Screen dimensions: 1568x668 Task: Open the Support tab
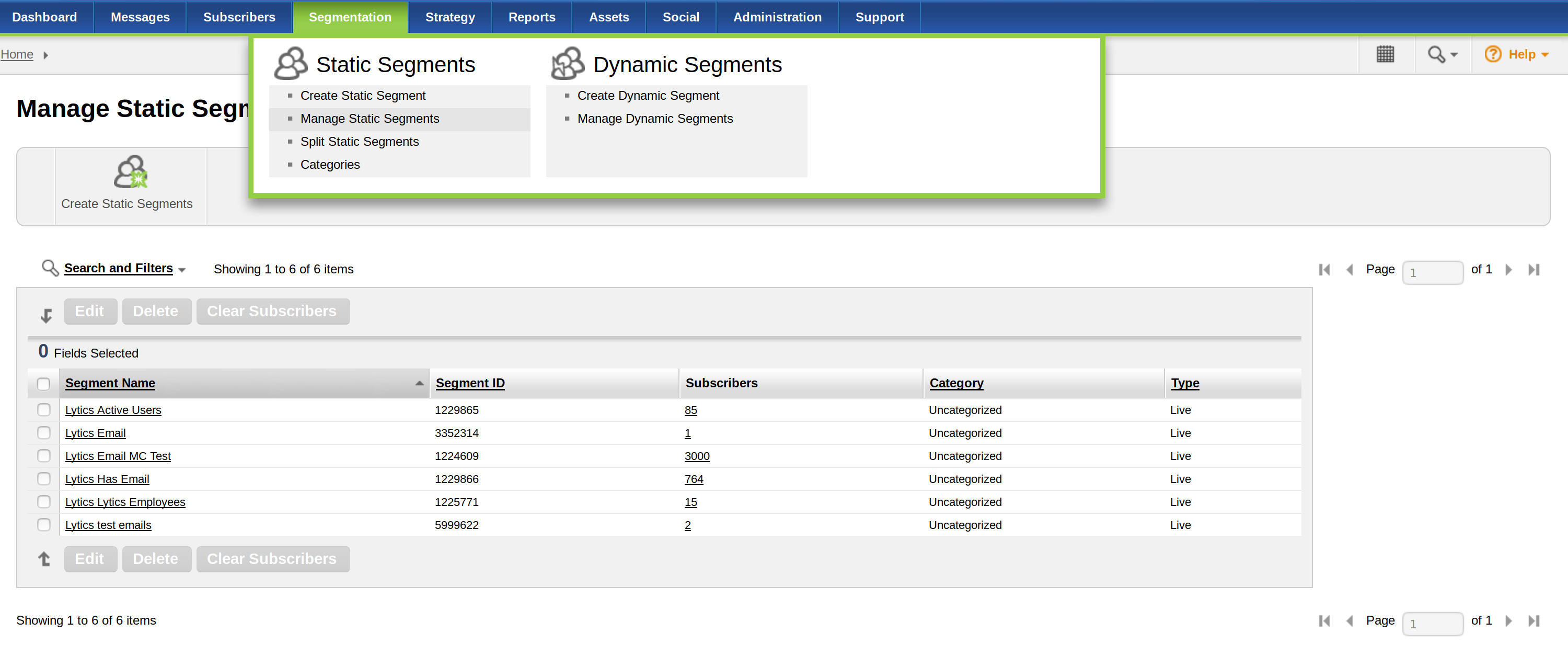(880, 17)
